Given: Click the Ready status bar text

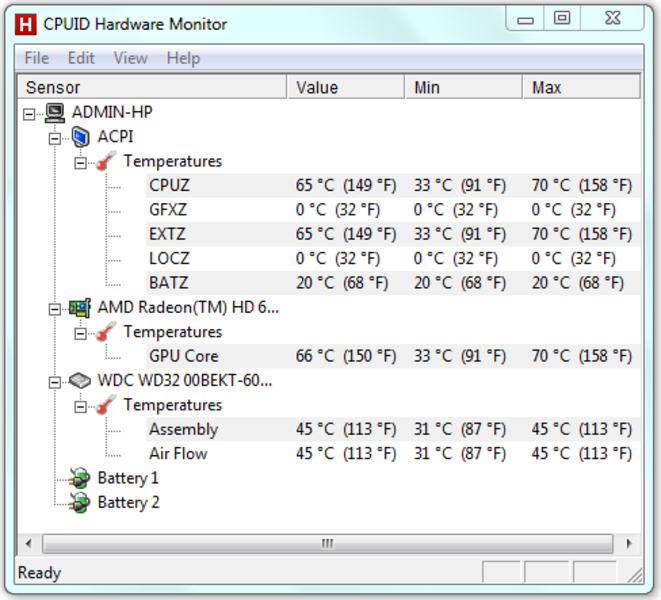Looking at the screenshot, I should point(39,573).
